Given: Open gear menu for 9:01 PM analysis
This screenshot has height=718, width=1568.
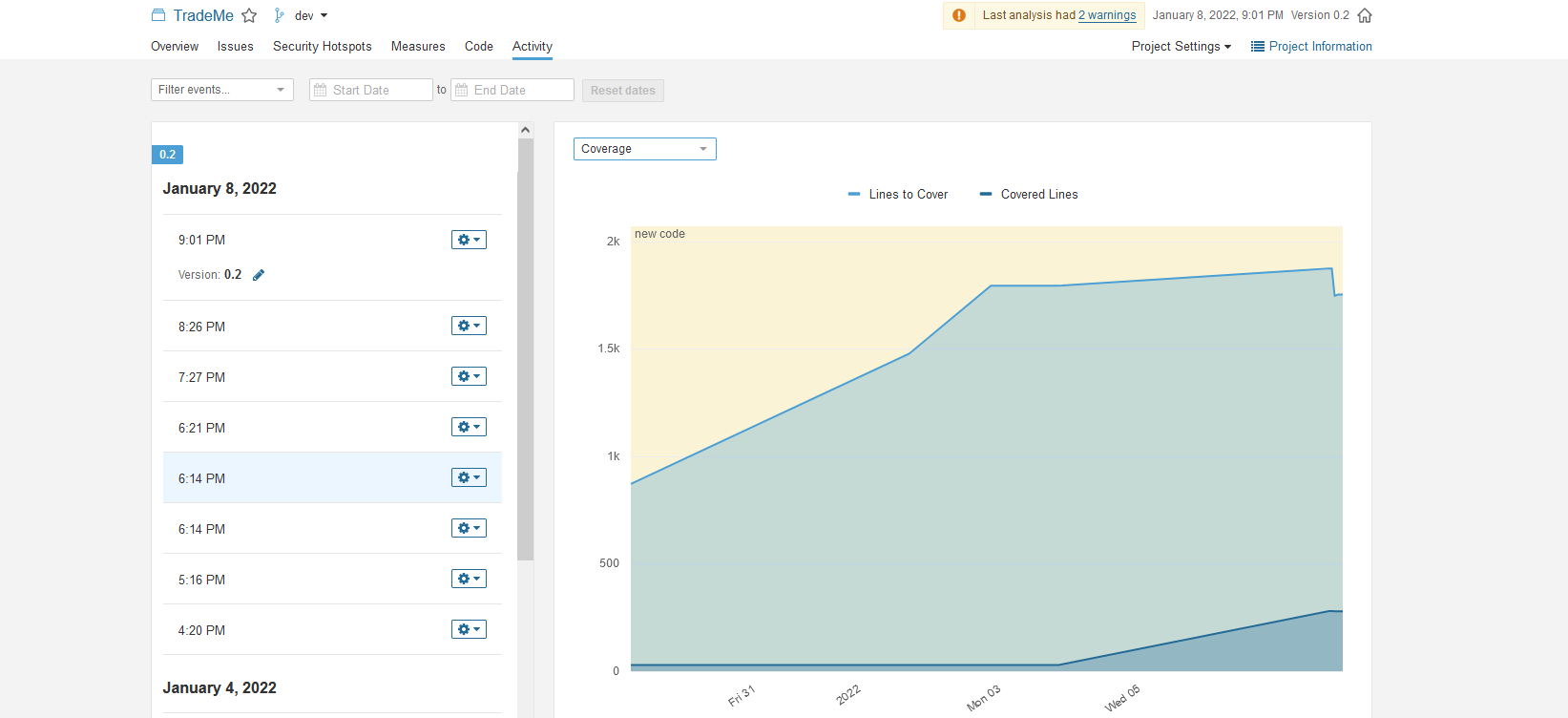Looking at the screenshot, I should coord(469,240).
